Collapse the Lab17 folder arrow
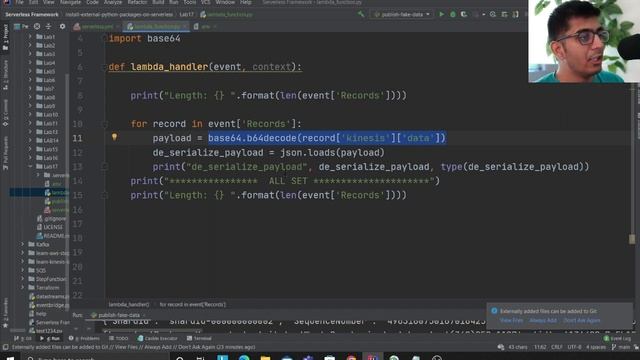 click(x=30, y=167)
